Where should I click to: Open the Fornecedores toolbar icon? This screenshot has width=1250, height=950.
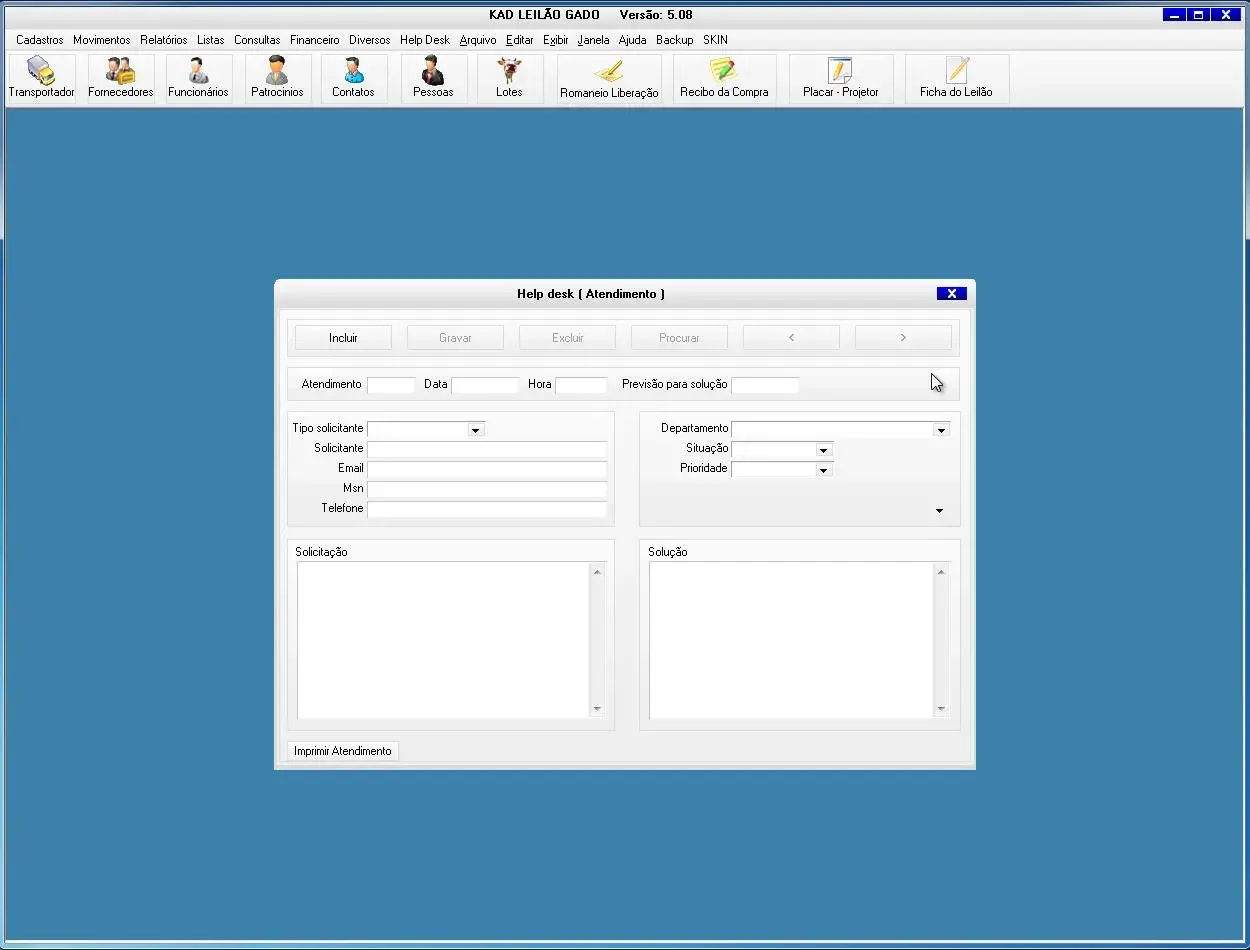point(121,79)
